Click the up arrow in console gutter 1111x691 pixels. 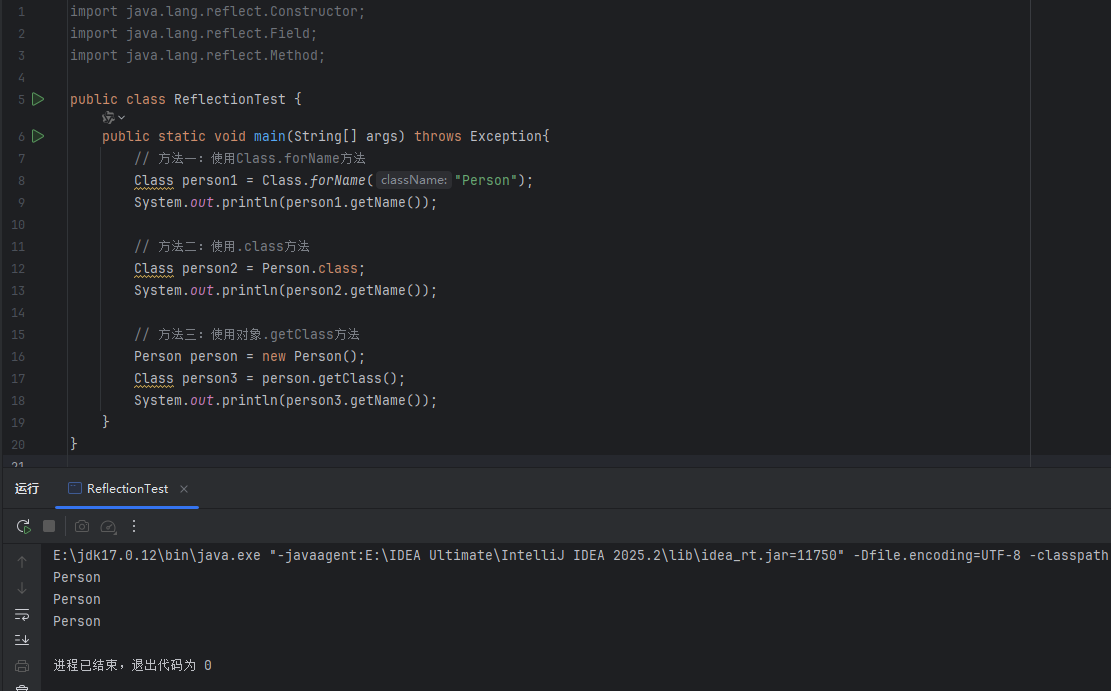pyautogui.click(x=22, y=562)
